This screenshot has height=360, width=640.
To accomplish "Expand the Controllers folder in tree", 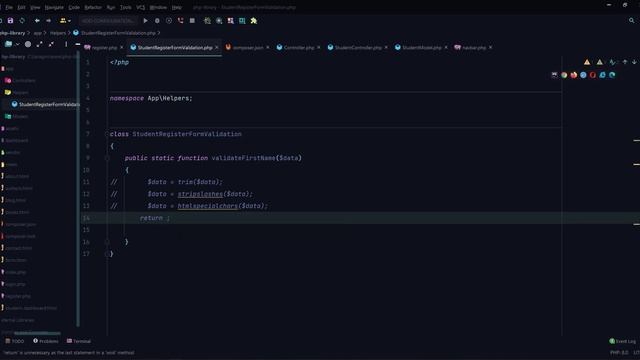I will (20, 80).
